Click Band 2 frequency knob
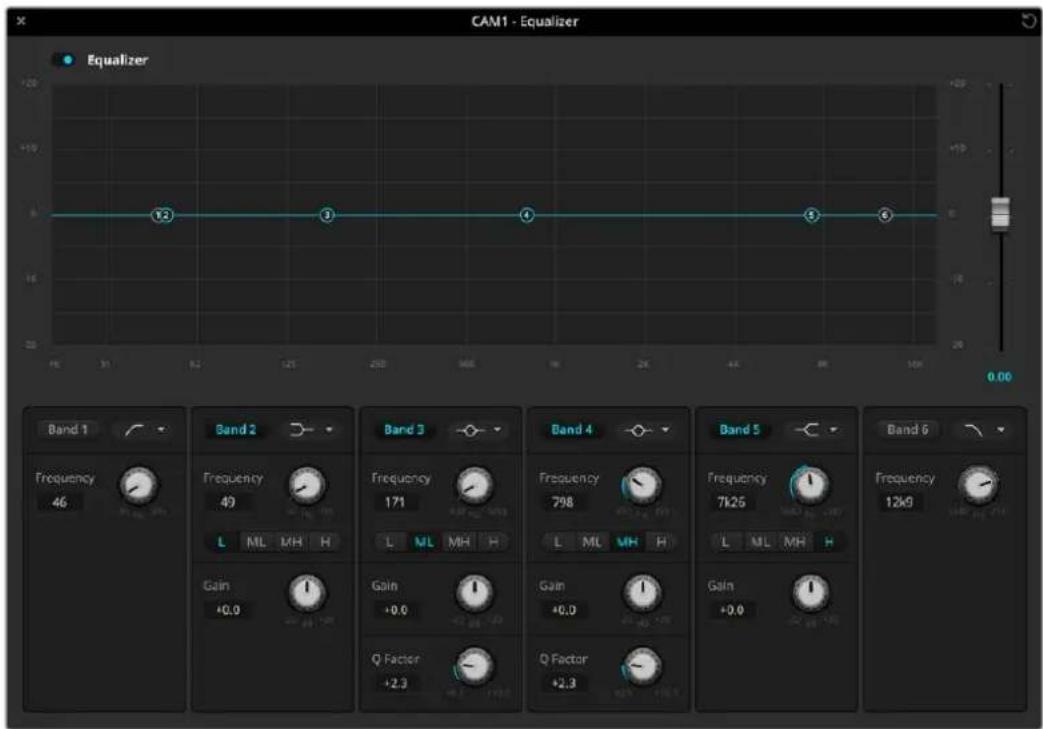This screenshot has width=1043, height=729. (x=307, y=485)
